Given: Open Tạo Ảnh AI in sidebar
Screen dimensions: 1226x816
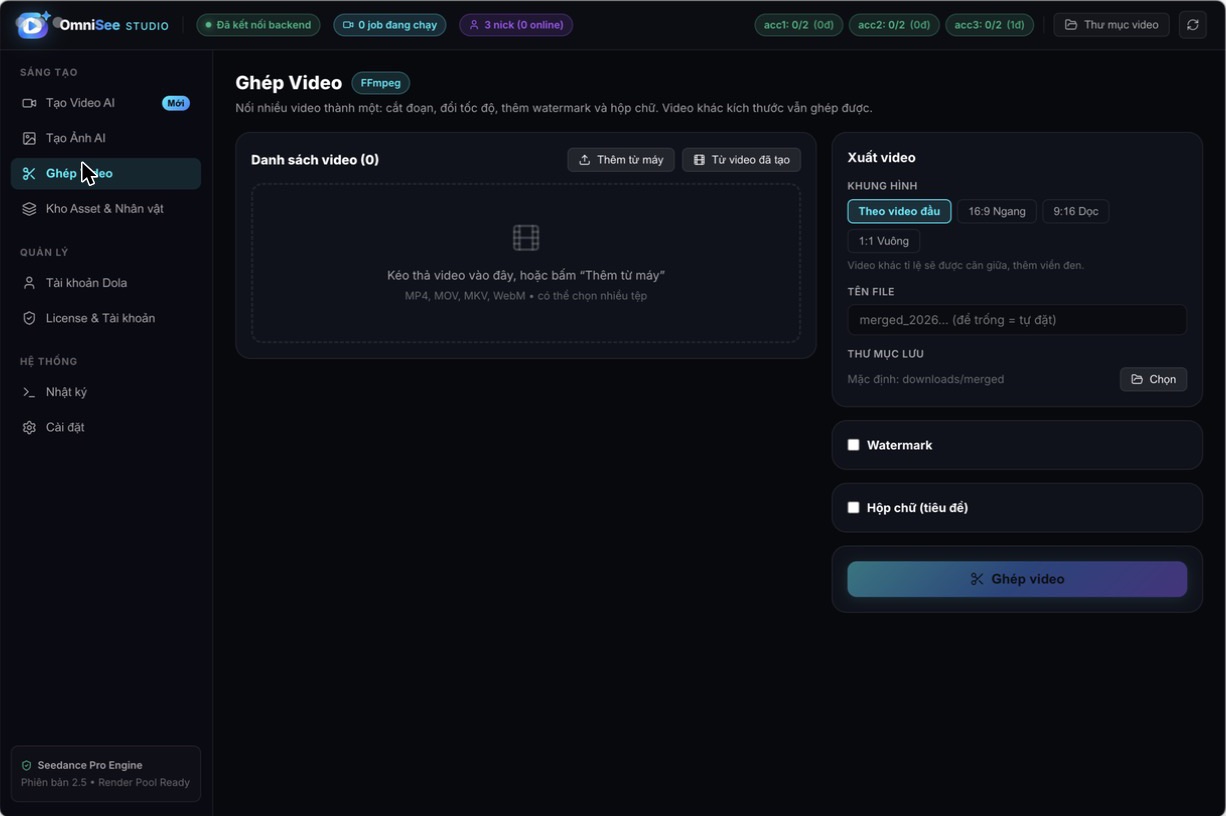Looking at the screenshot, I should (x=106, y=138).
